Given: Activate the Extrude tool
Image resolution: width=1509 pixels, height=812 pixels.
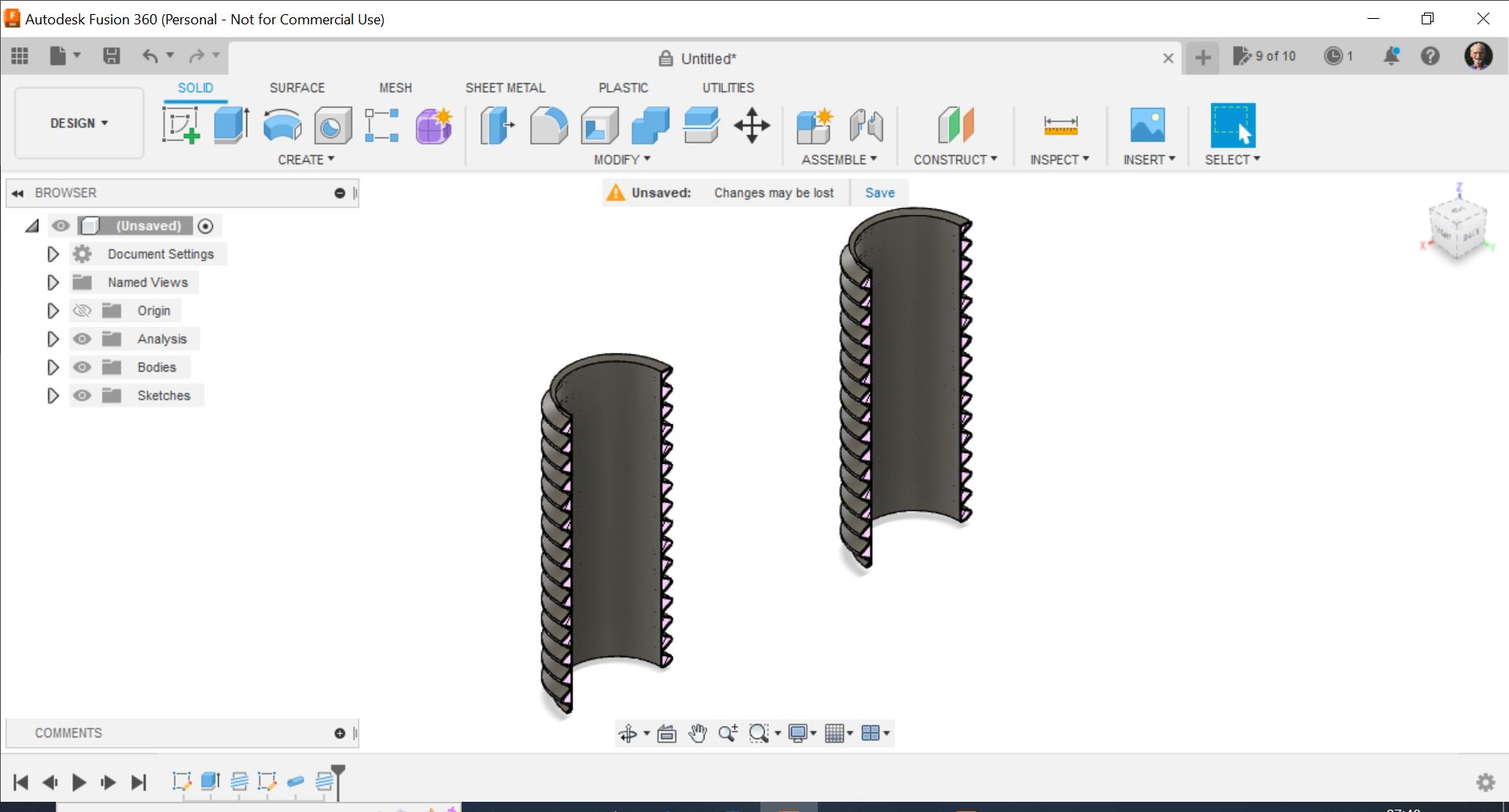Looking at the screenshot, I should point(229,126).
